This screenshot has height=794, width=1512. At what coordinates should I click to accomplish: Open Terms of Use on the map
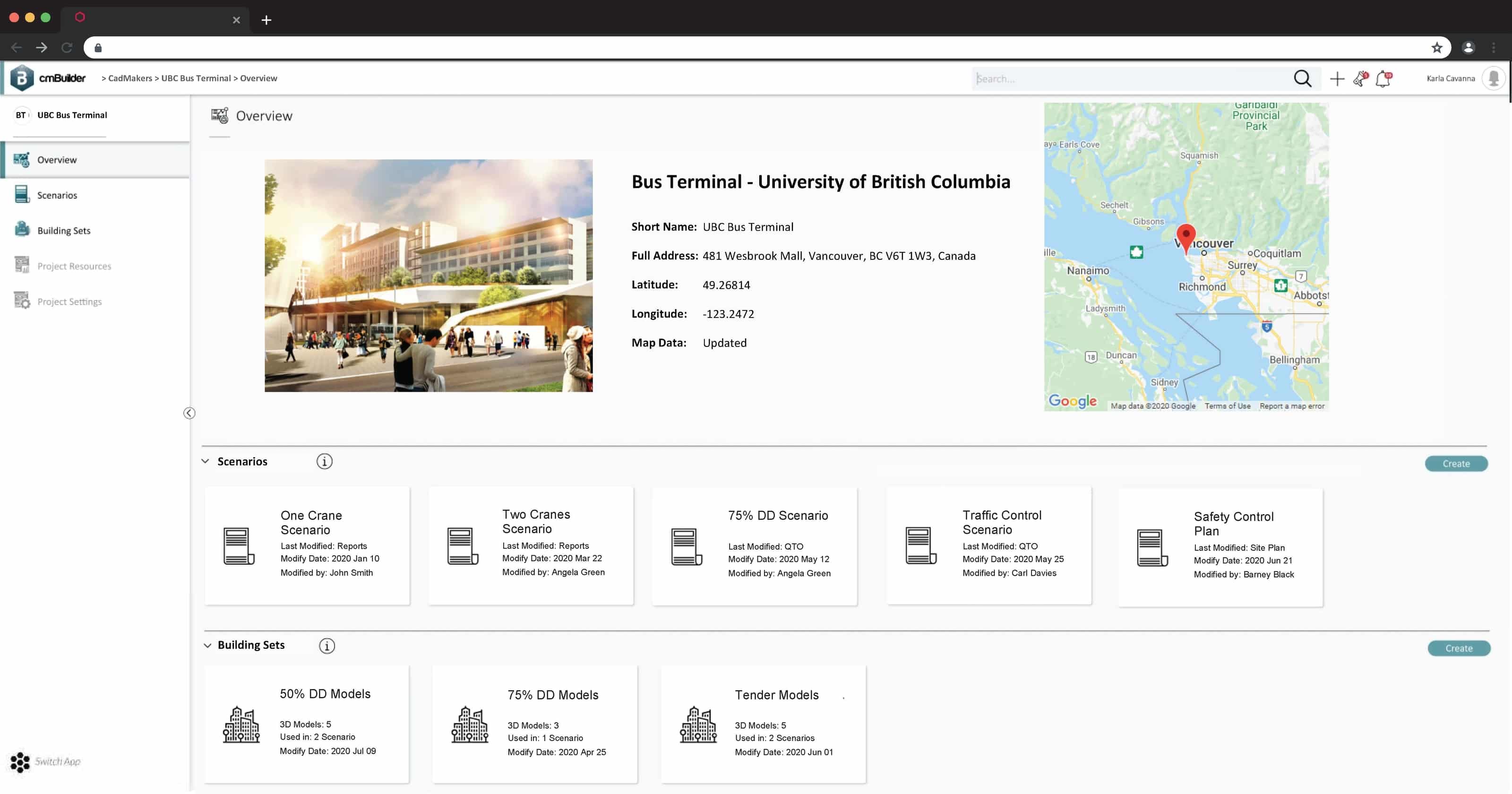pos(1228,406)
